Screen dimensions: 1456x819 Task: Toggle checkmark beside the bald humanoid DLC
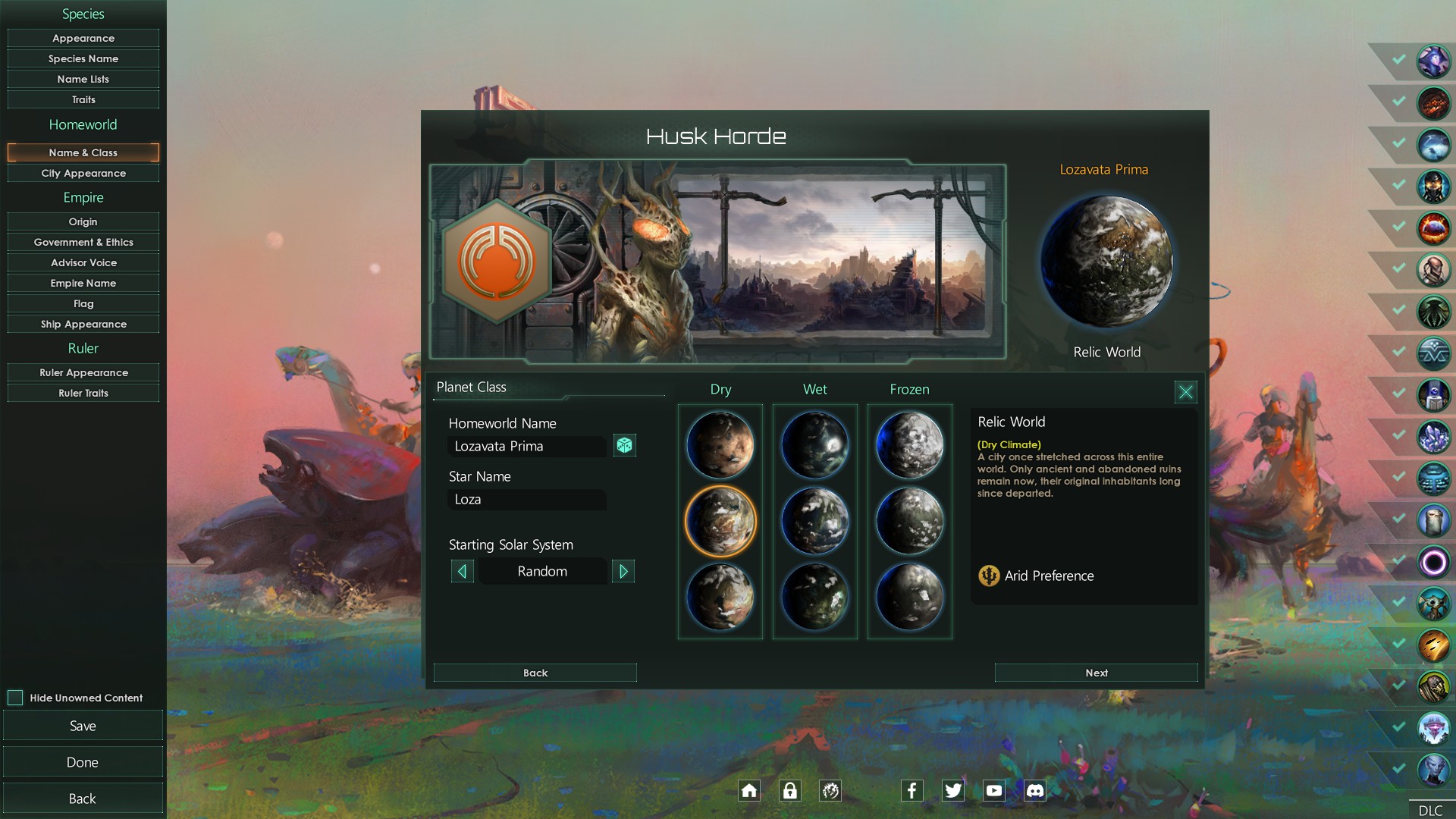(1399, 268)
